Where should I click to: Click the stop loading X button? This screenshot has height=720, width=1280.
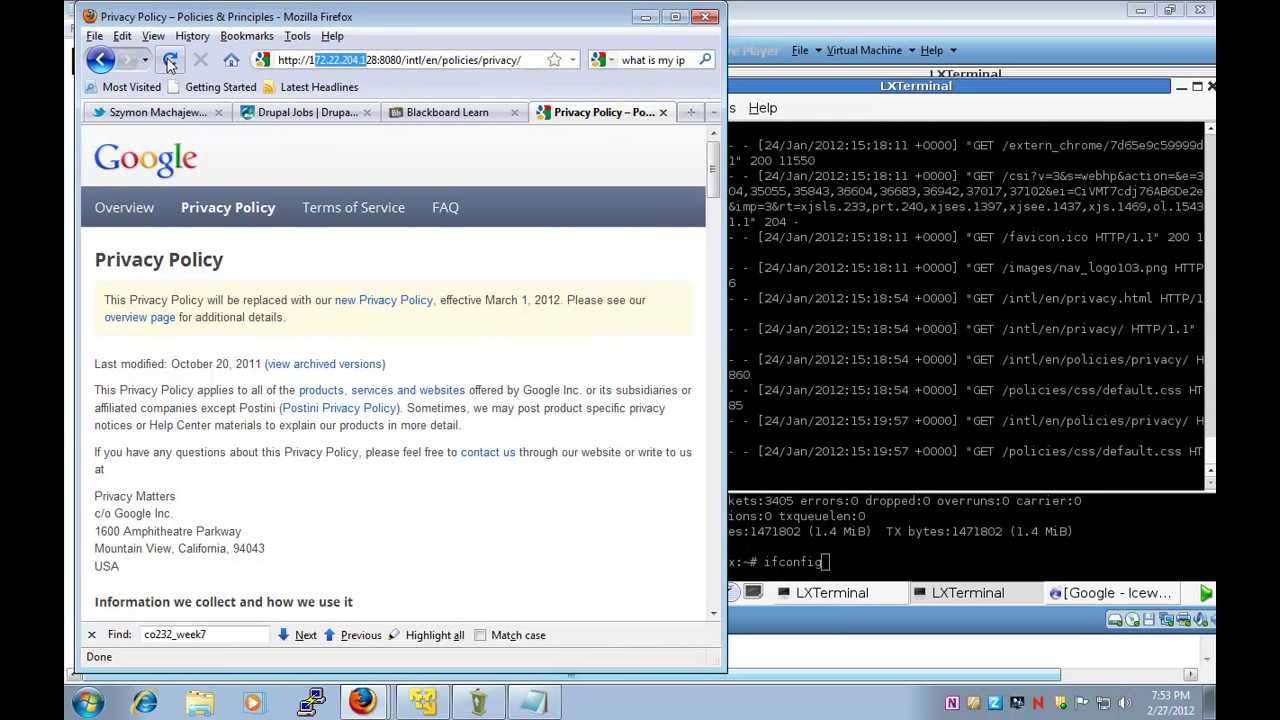coord(200,60)
